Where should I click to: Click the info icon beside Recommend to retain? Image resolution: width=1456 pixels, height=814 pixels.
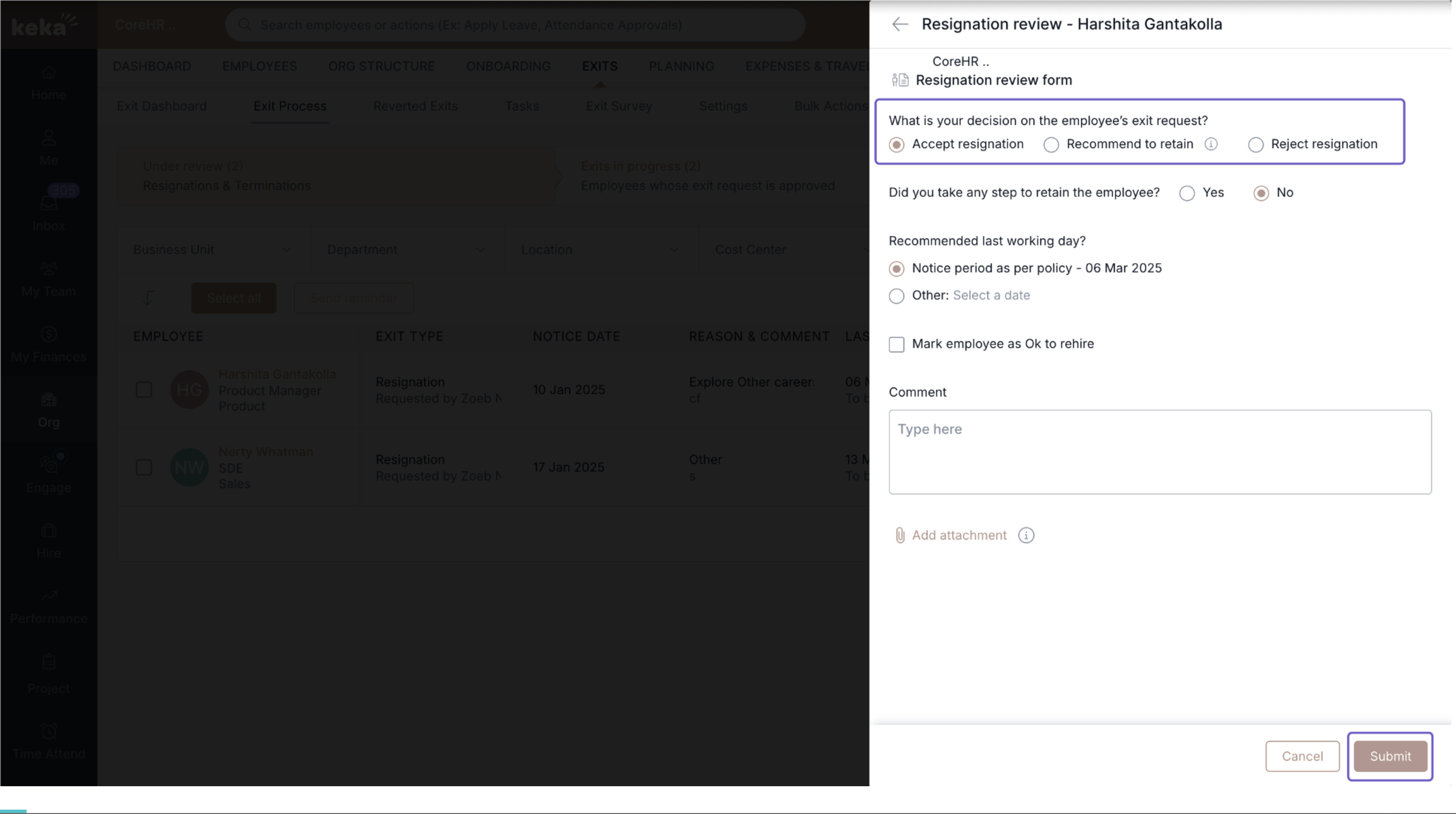(x=1211, y=144)
